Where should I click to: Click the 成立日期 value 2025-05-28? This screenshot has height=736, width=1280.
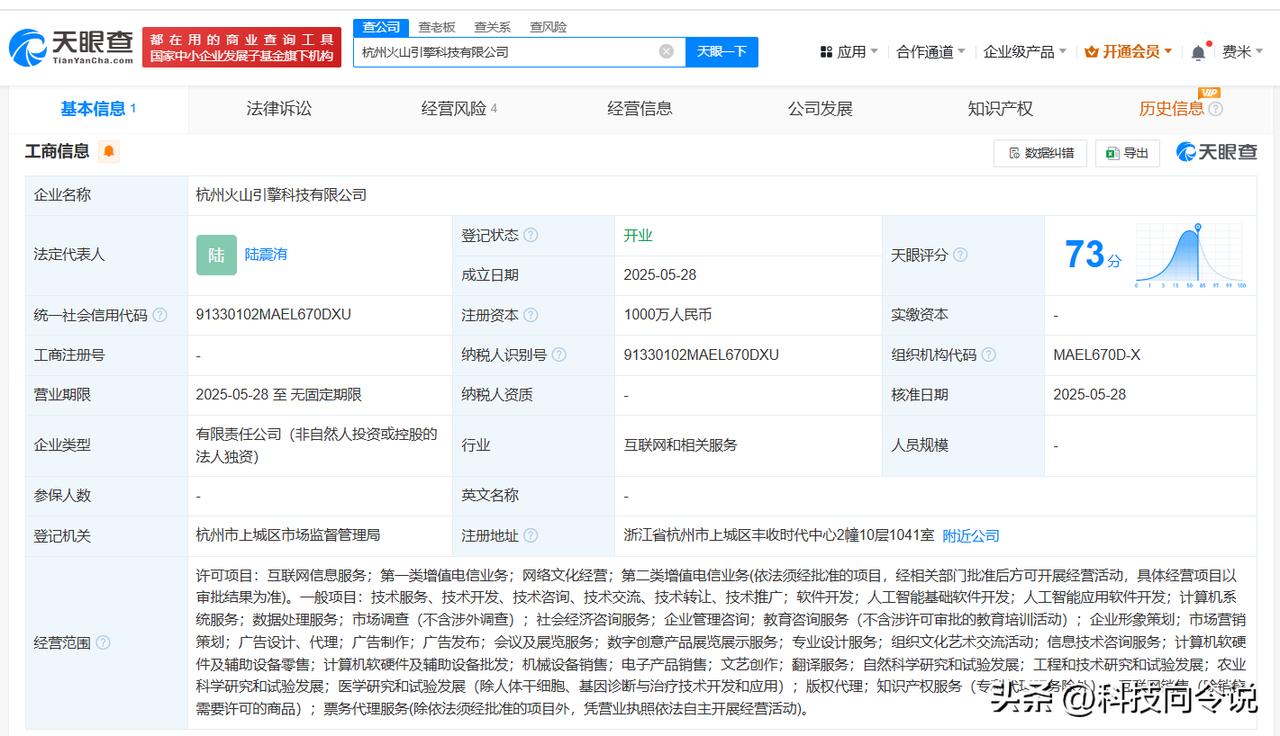[x=660, y=275]
